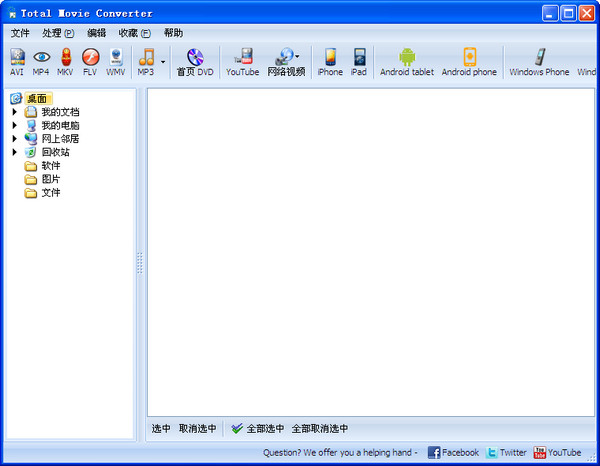Open the 编辑 menu
Viewport: 600px width, 466px height.
(96, 33)
